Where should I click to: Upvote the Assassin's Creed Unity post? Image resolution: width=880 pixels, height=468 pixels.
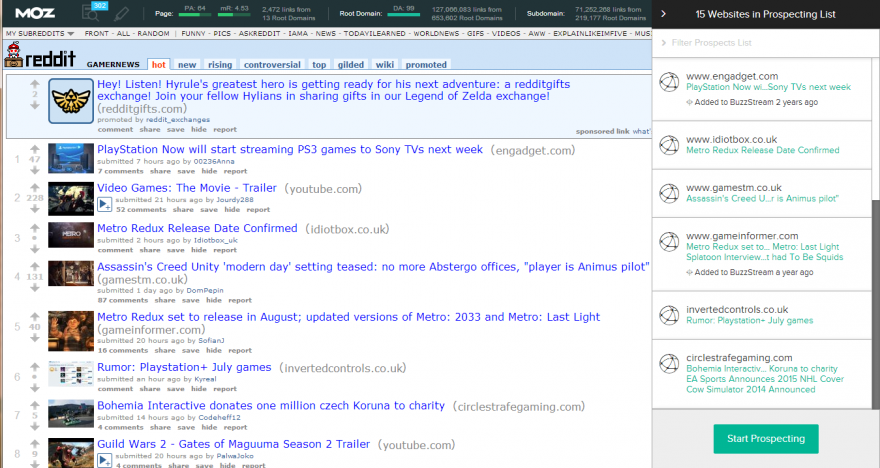click(35, 267)
